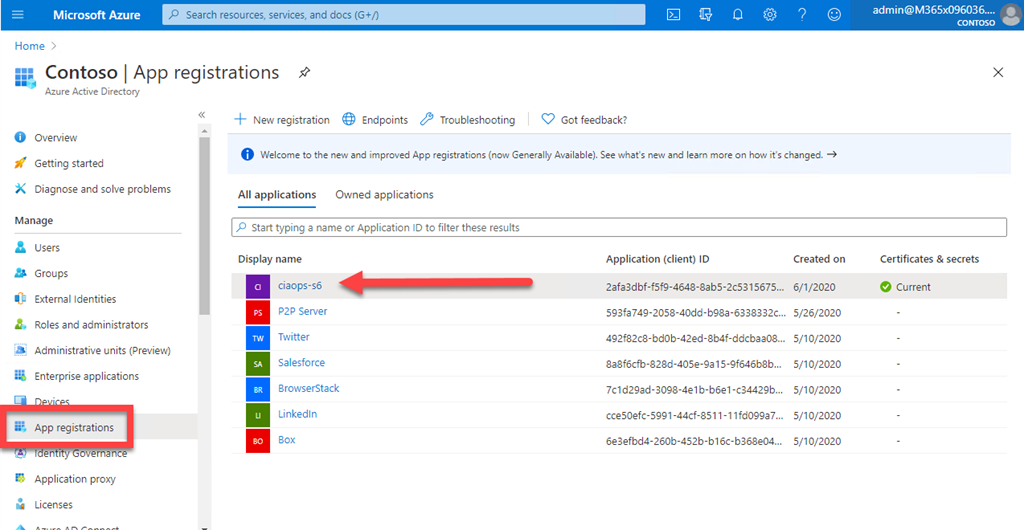
Task: Click the directory and subscription filter icon
Action: point(706,15)
